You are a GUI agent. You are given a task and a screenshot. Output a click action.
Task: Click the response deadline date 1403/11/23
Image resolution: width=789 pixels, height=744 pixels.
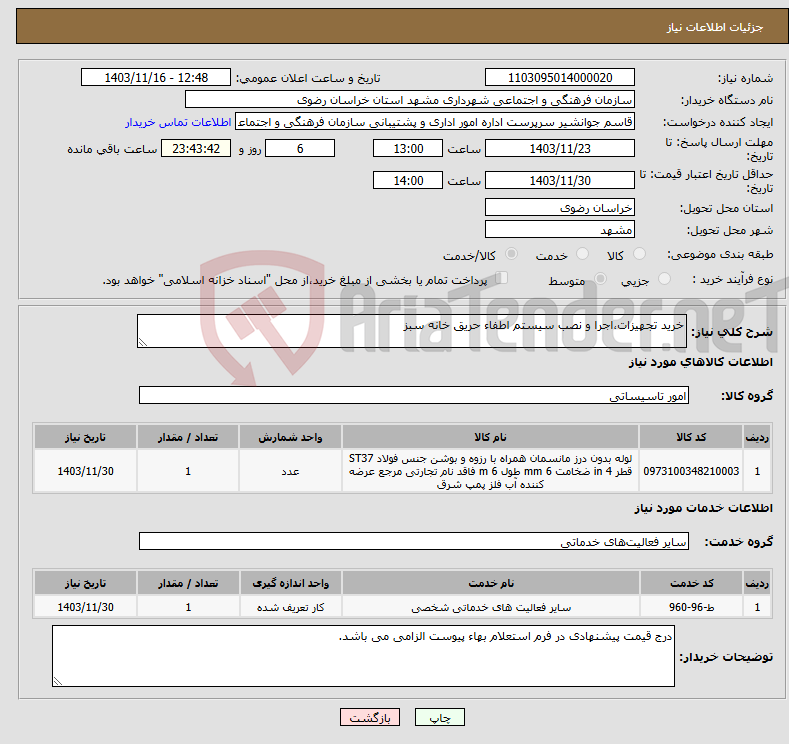click(x=560, y=148)
